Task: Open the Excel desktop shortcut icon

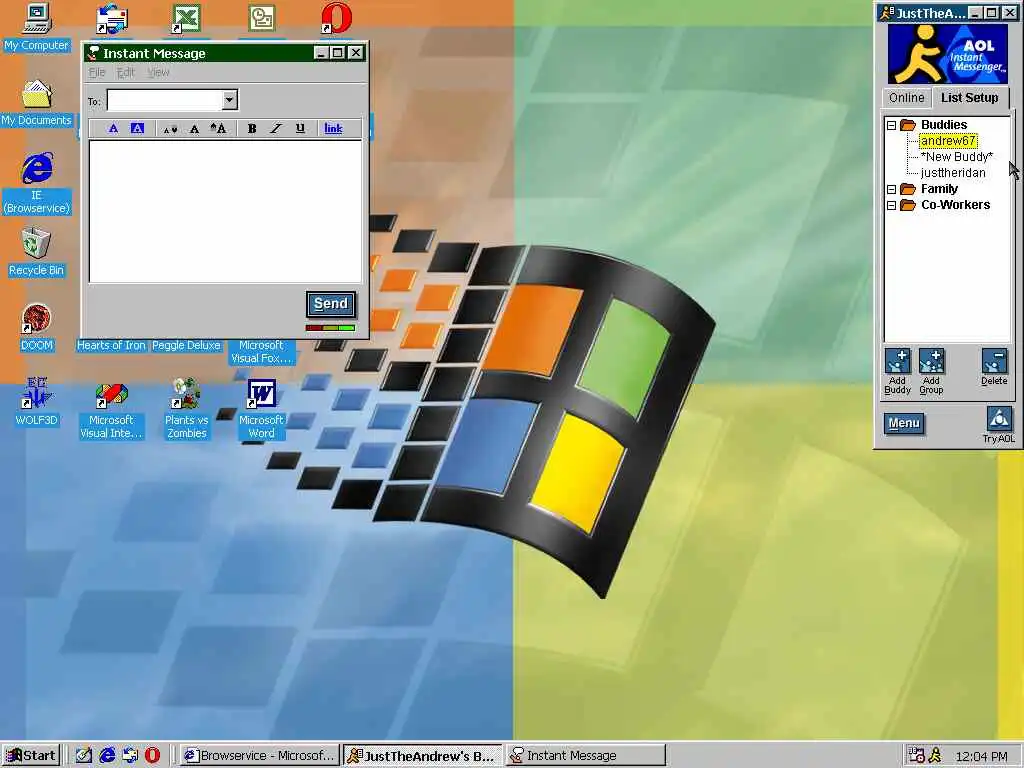Action: click(x=186, y=18)
